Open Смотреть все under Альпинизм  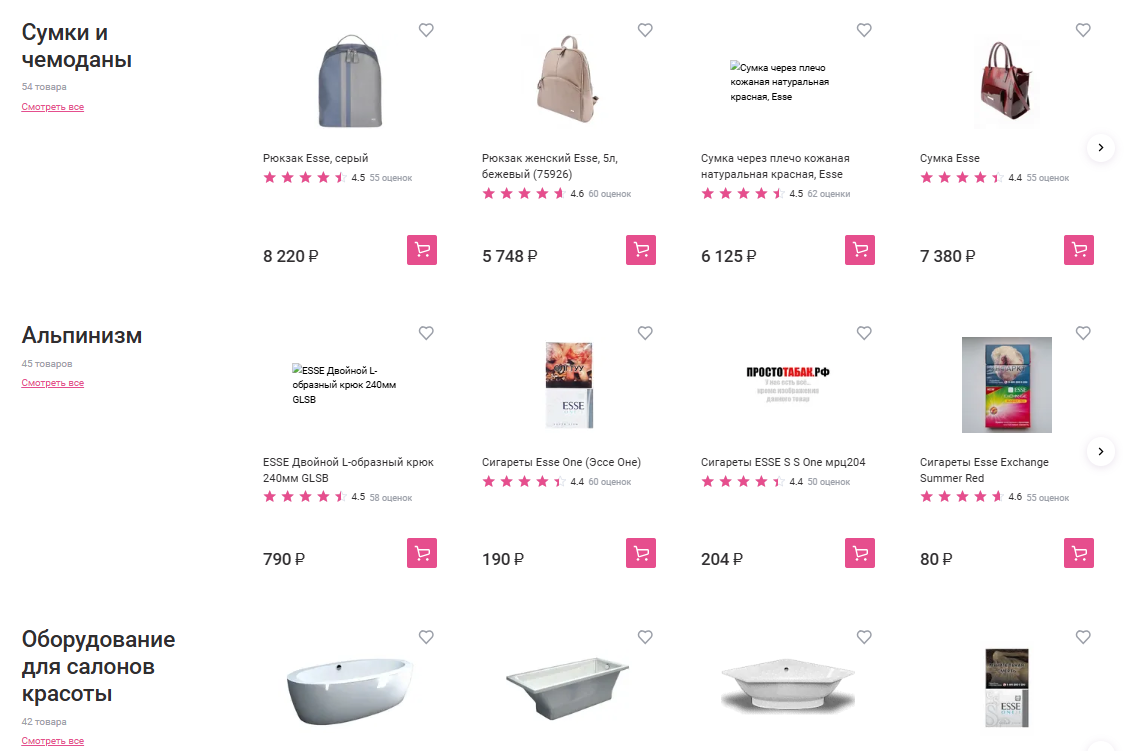click(x=53, y=383)
